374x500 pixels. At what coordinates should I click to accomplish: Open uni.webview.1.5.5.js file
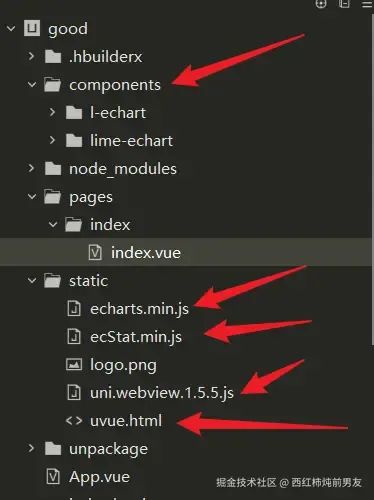point(162,393)
